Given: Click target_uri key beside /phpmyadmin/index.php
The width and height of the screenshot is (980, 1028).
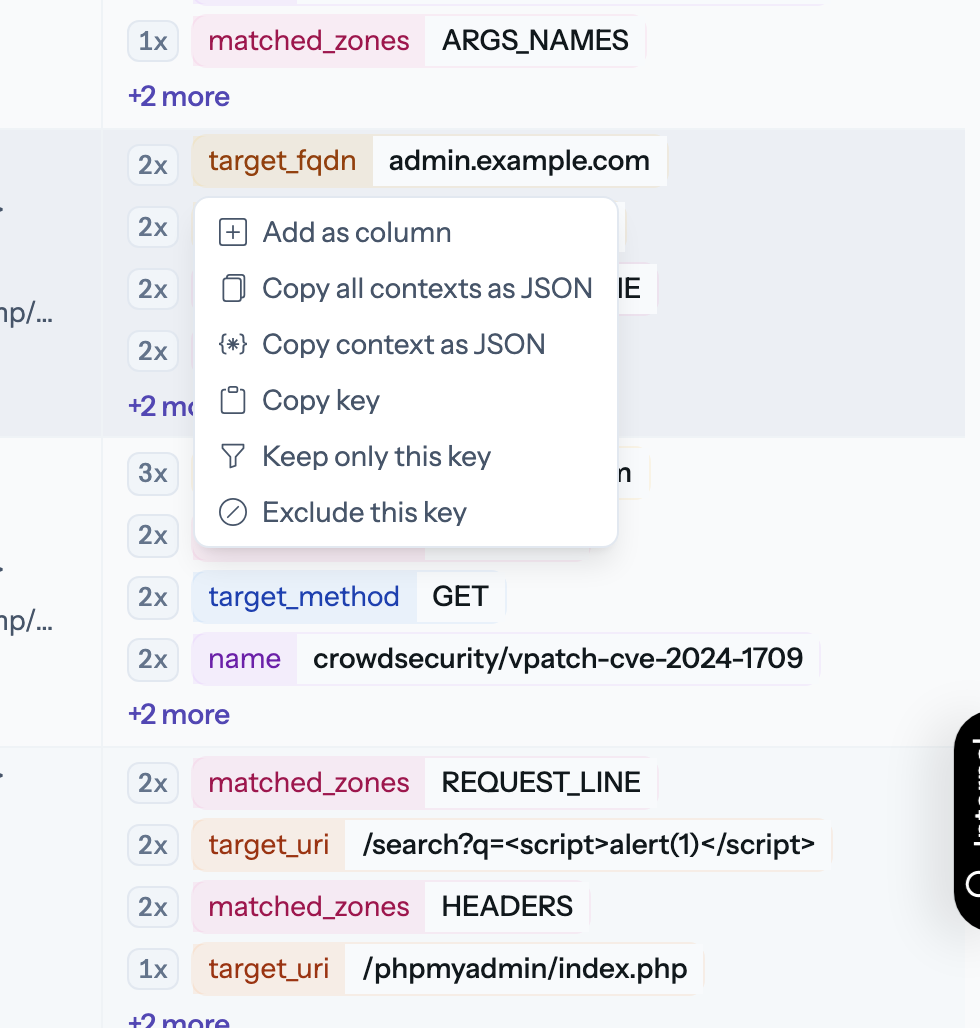Looking at the screenshot, I should point(269,968).
